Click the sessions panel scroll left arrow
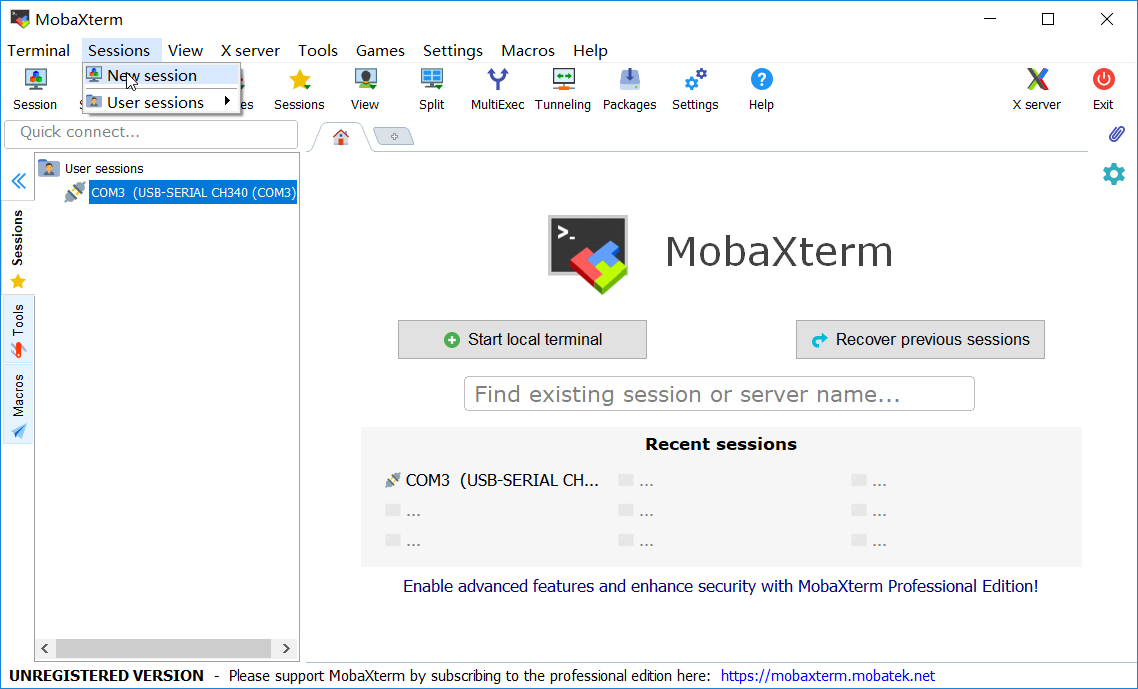Image resolution: width=1138 pixels, height=689 pixels. (45, 648)
